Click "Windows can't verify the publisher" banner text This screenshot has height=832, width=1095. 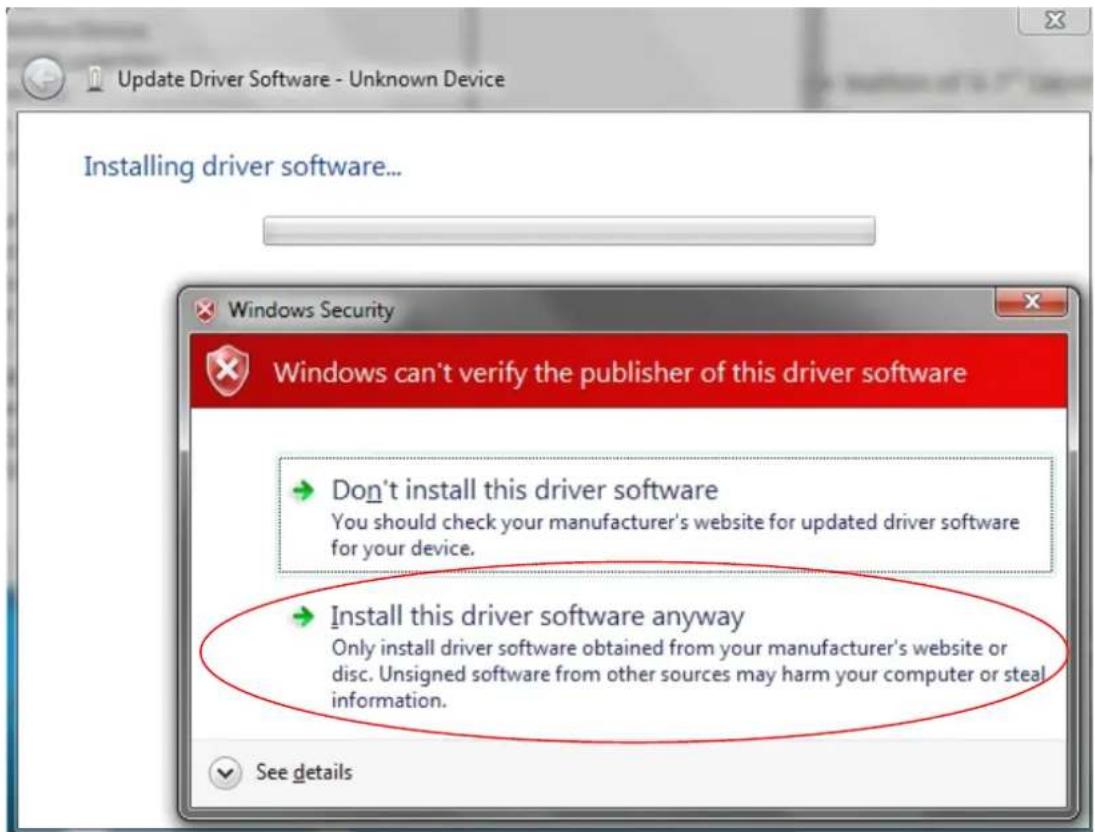tap(619, 372)
